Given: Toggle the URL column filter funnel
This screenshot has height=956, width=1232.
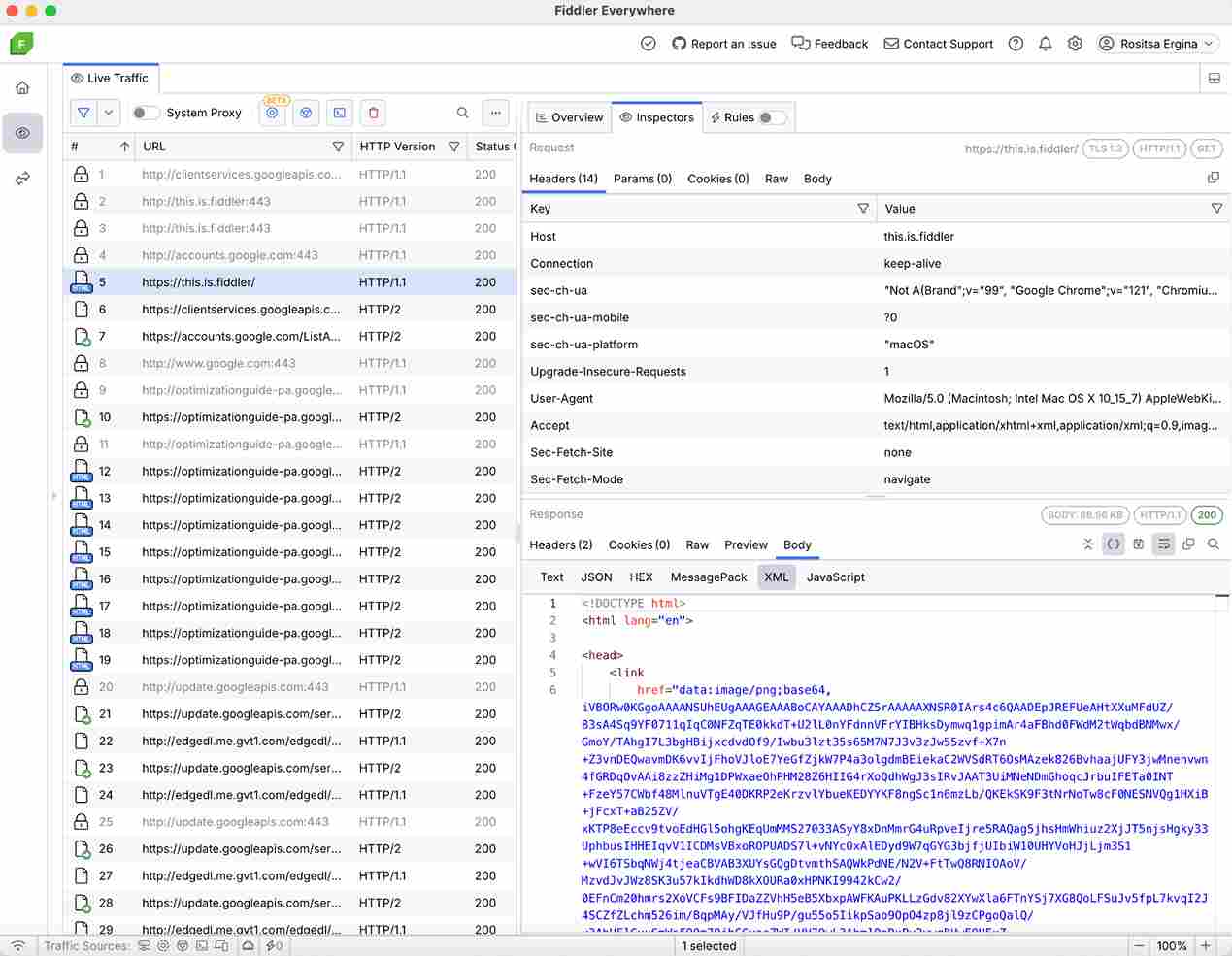Looking at the screenshot, I should click(338, 147).
